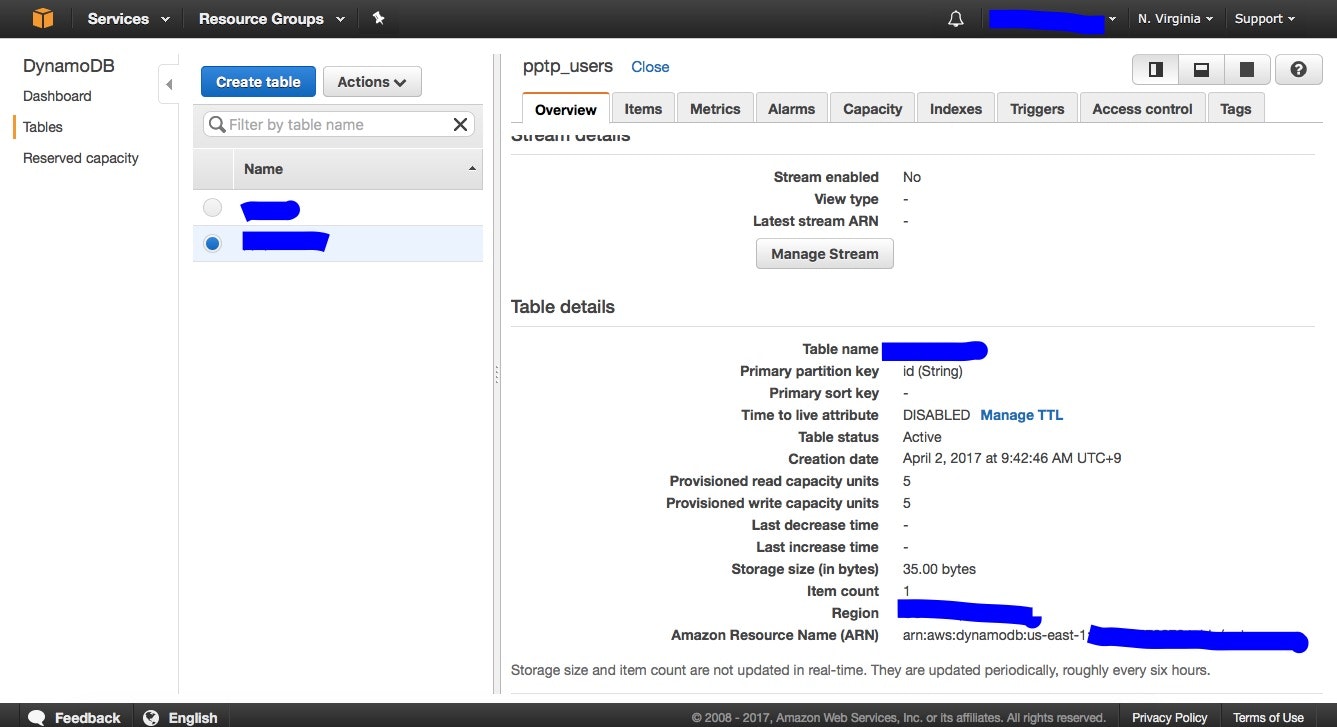Click the Overview tab

tap(566, 109)
